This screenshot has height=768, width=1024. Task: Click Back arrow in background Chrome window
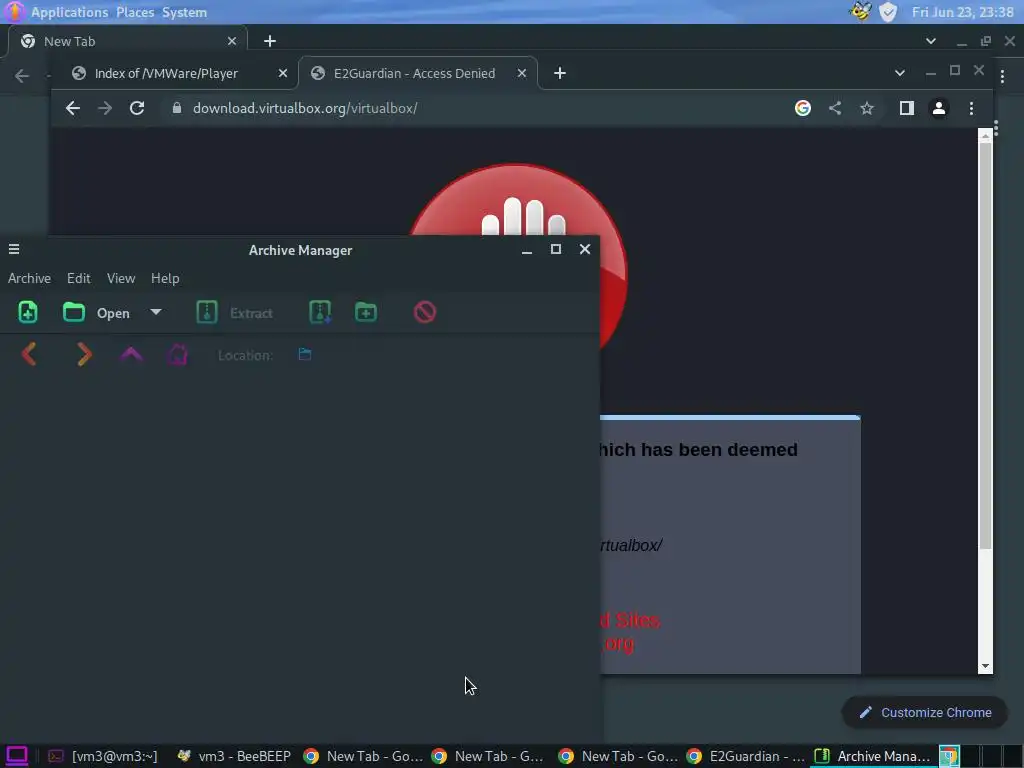coord(22,76)
